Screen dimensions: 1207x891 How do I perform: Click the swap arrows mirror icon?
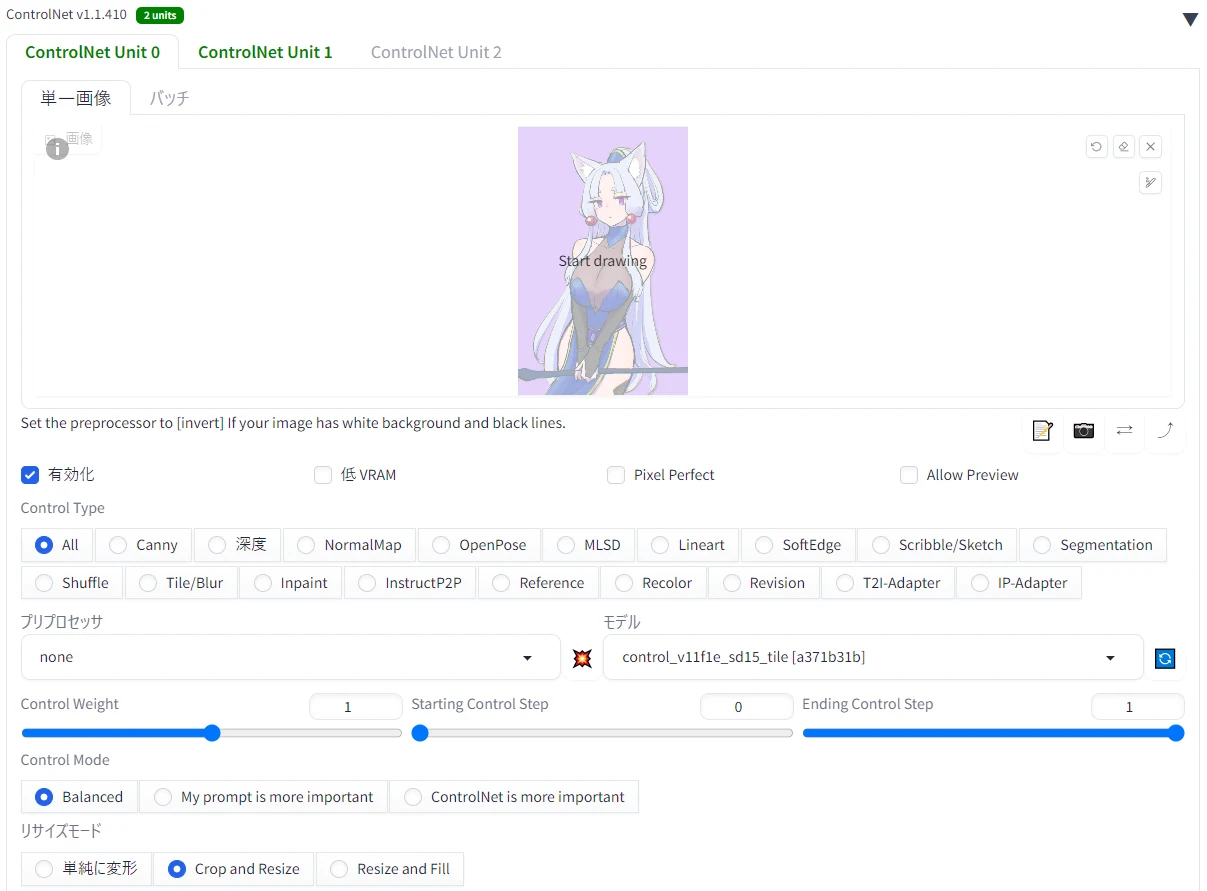pos(1125,431)
